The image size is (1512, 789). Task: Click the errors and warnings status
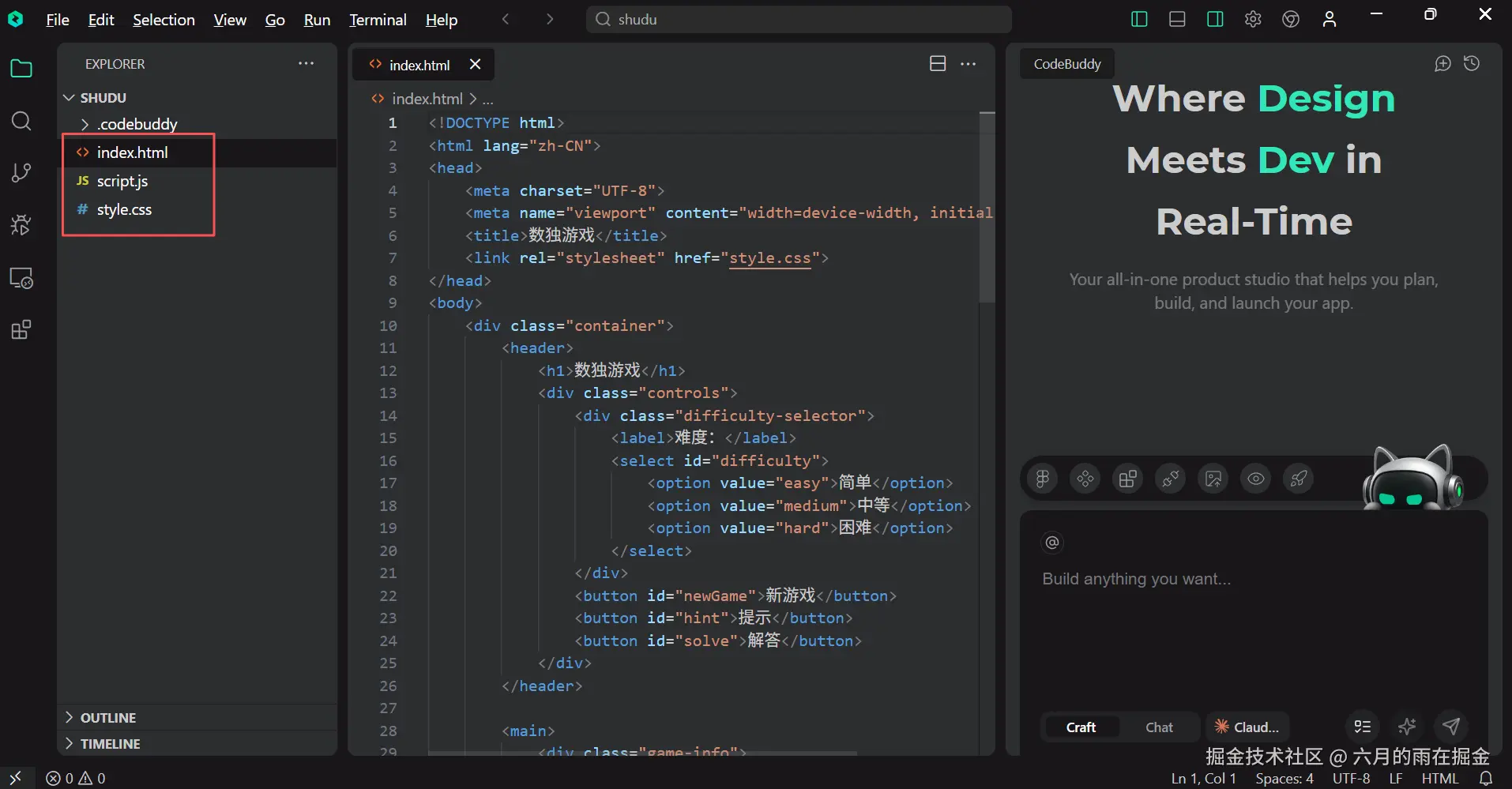point(75,779)
